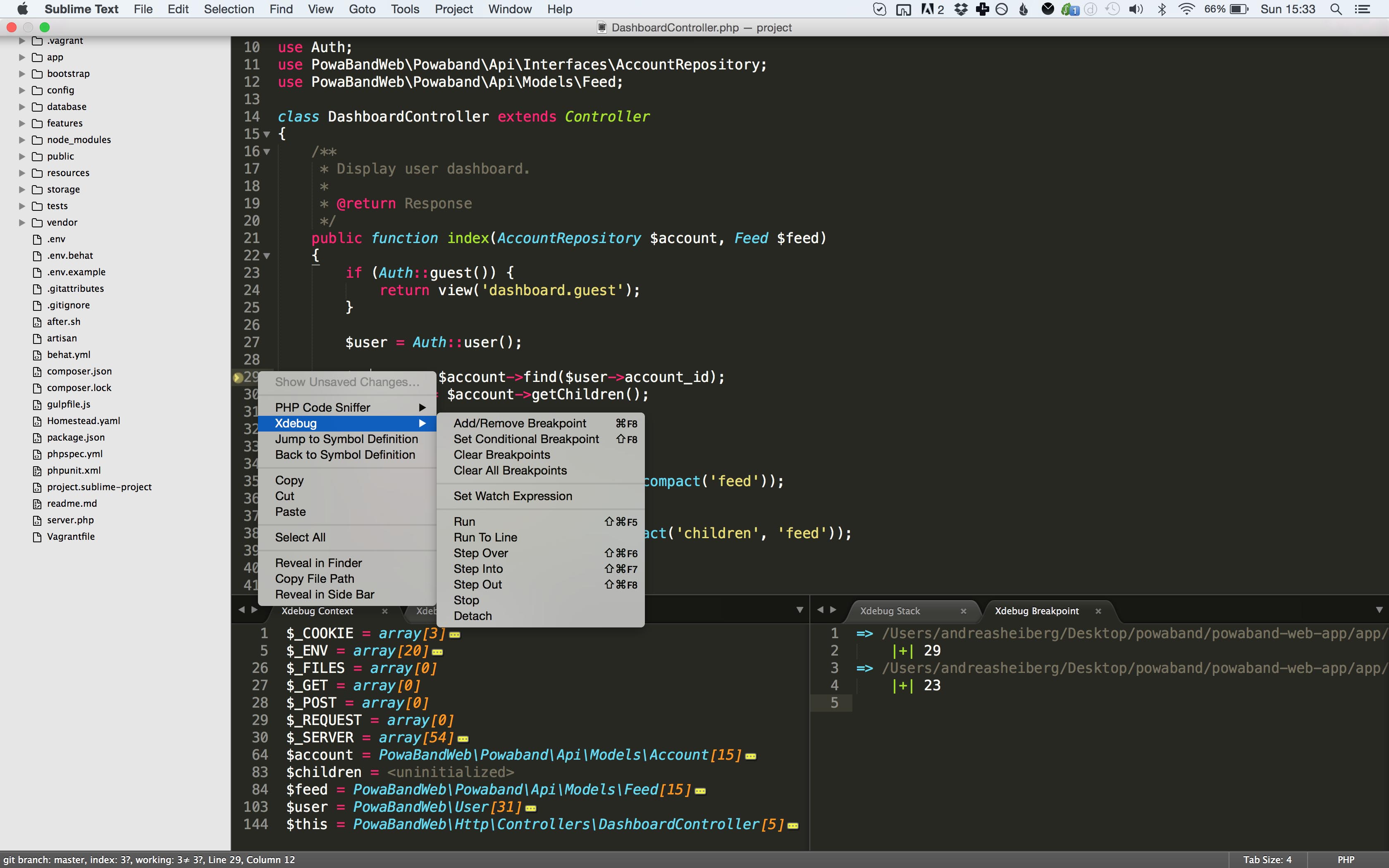
Task: Expand the $account object fold marker
Action: point(751,757)
